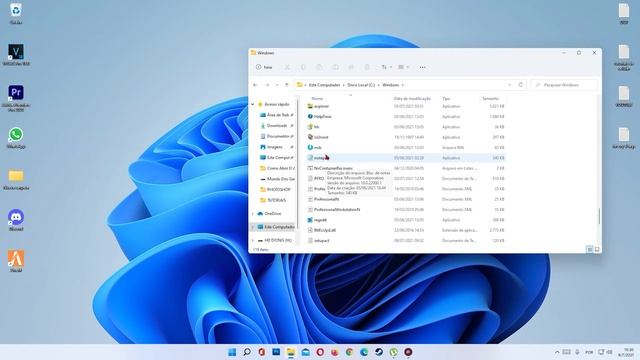Go forward with the right arrow button
Screen dimensions: 640x360
(267, 85)
